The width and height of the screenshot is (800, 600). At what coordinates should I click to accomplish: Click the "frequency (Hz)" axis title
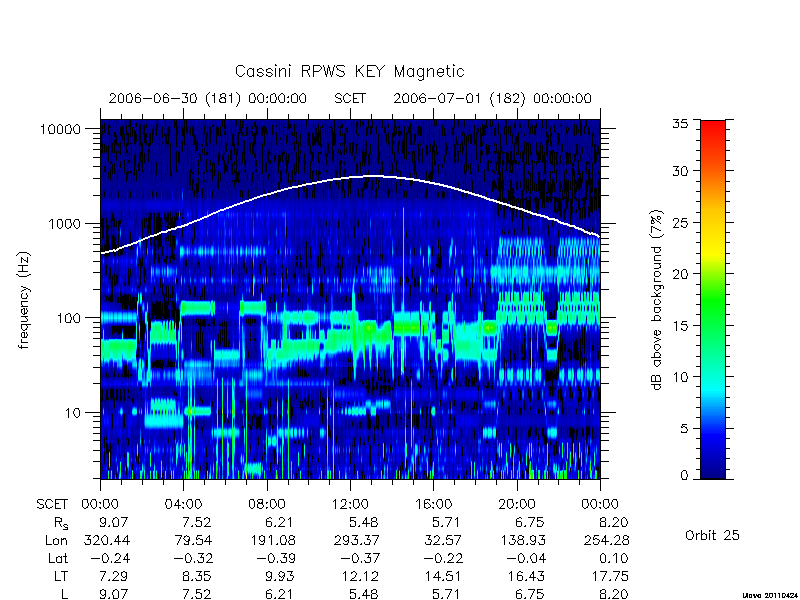tap(24, 300)
